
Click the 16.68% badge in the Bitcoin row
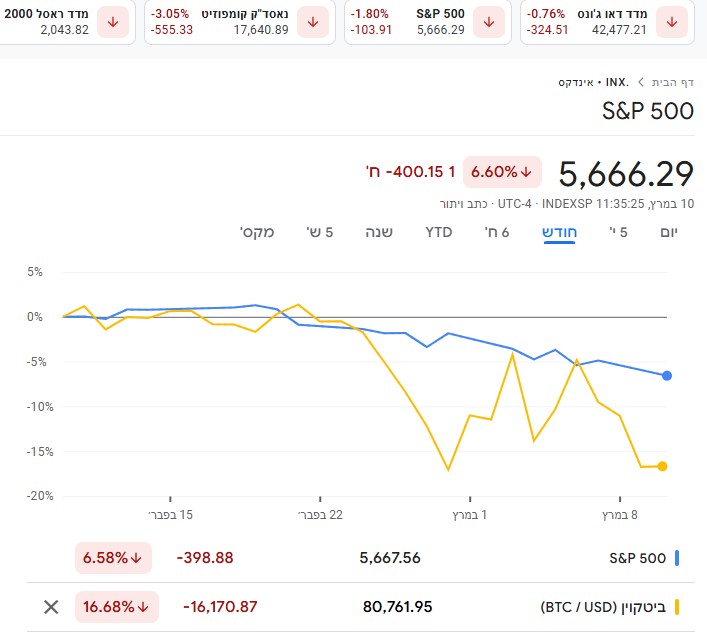pyautogui.click(x=113, y=606)
